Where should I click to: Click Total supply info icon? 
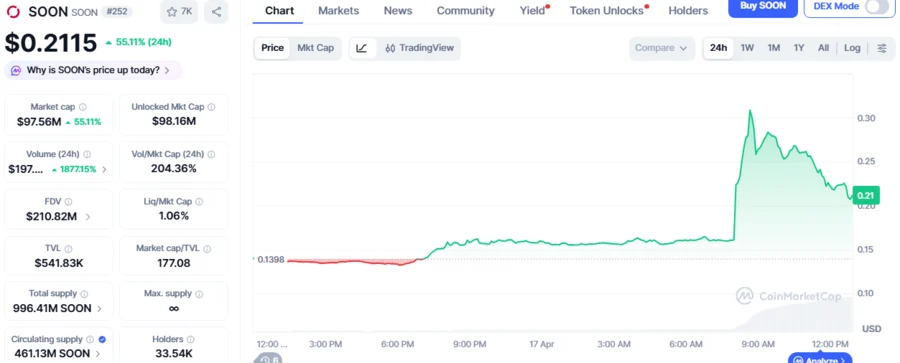click(84, 294)
